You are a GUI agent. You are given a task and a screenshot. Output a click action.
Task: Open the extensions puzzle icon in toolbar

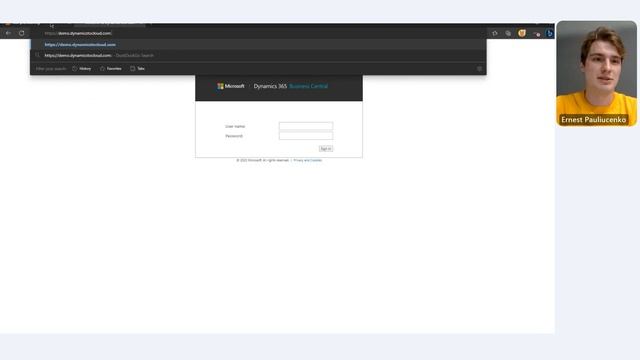pyautogui.click(x=495, y=33)
